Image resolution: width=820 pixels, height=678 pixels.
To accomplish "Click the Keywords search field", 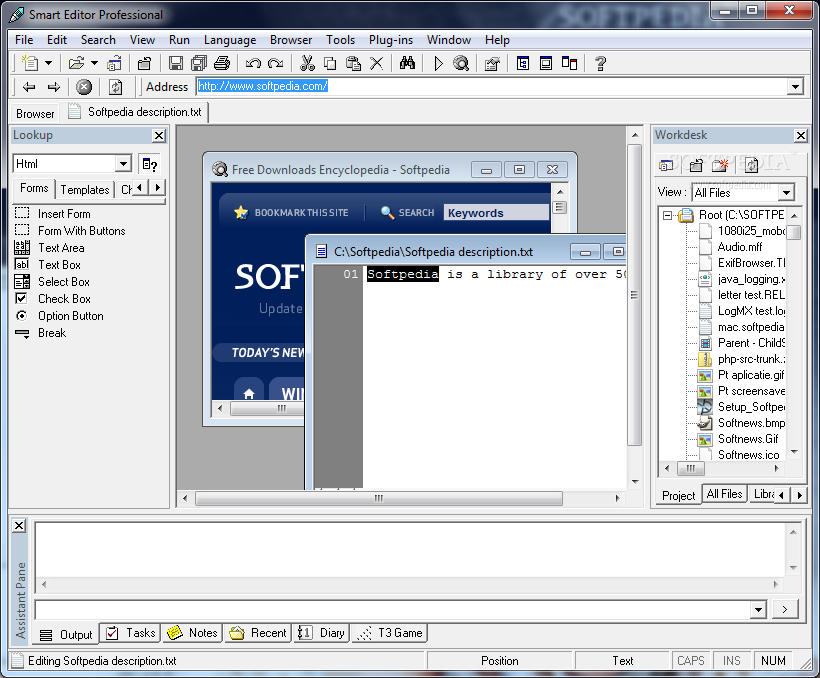I will [496, 212].
